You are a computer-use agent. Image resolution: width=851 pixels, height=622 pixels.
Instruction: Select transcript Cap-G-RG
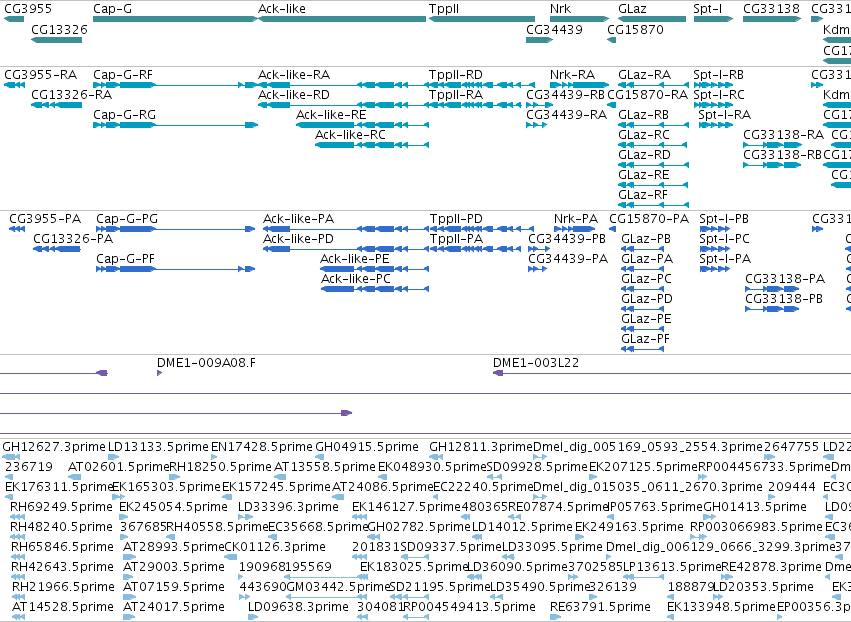tap(124, 115)
